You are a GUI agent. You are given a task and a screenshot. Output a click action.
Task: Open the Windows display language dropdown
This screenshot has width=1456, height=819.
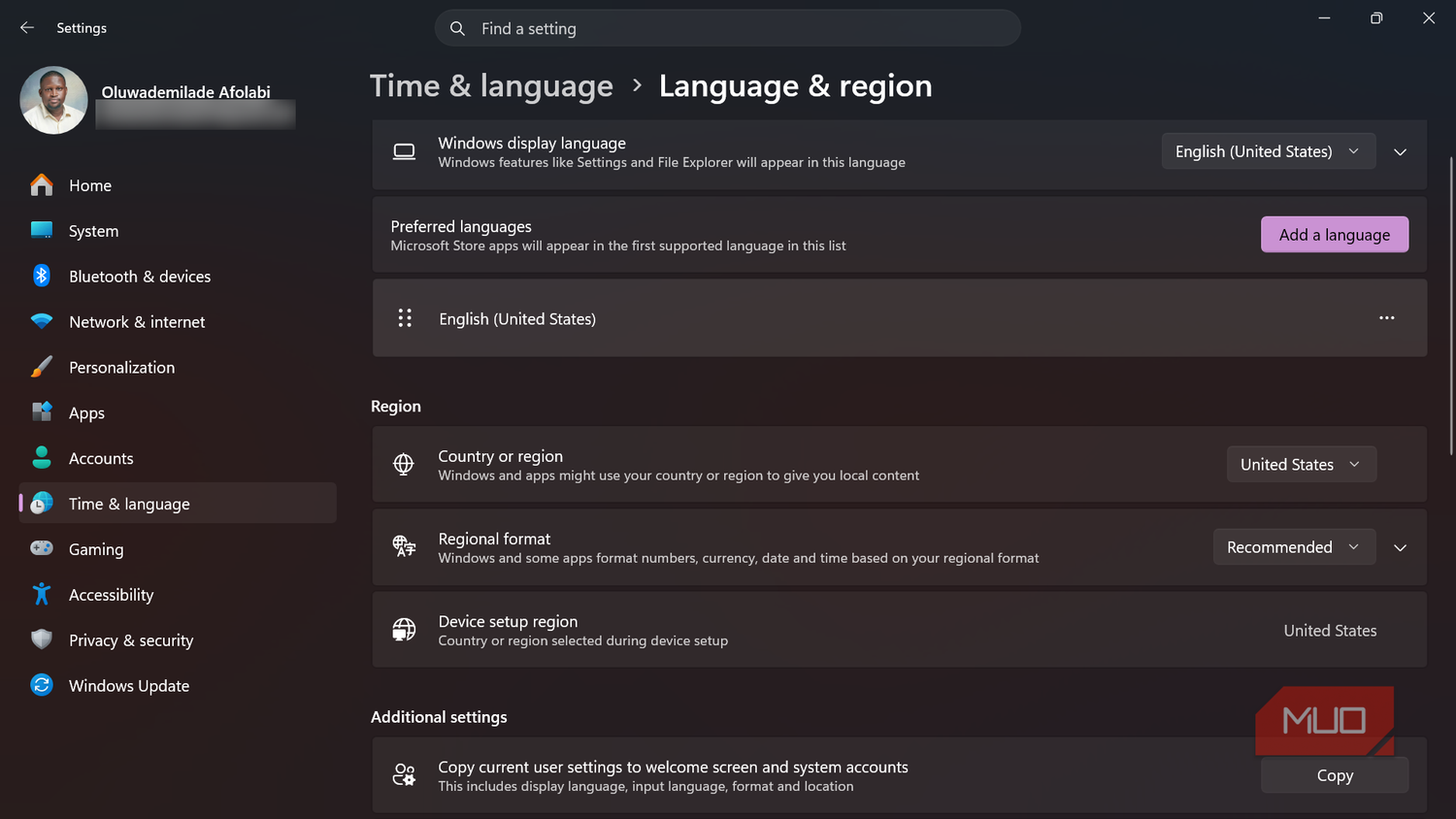coord(1269,151)
